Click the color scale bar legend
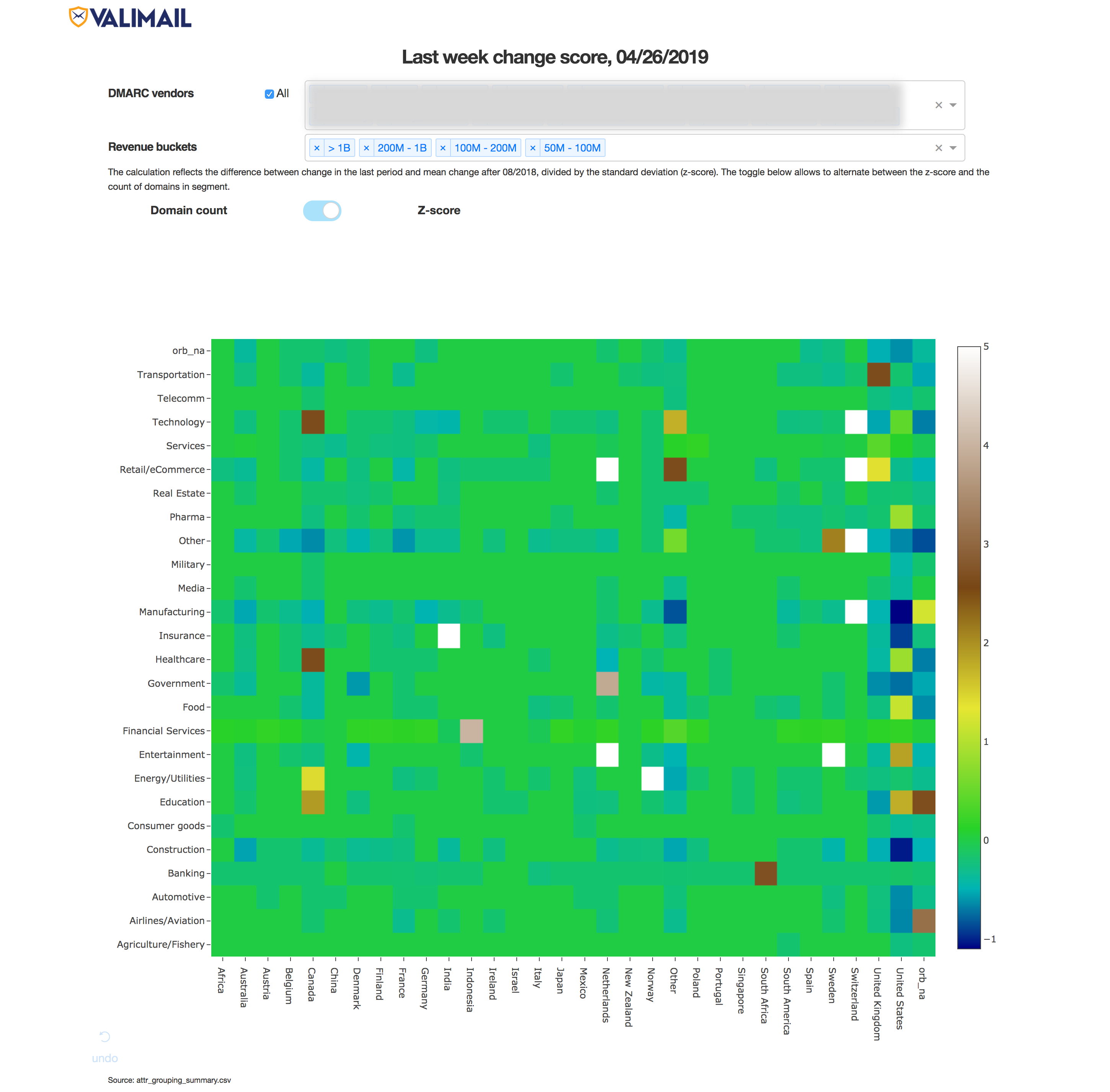This screenshot has width=1110, height=1092. (x=969, y=647)
